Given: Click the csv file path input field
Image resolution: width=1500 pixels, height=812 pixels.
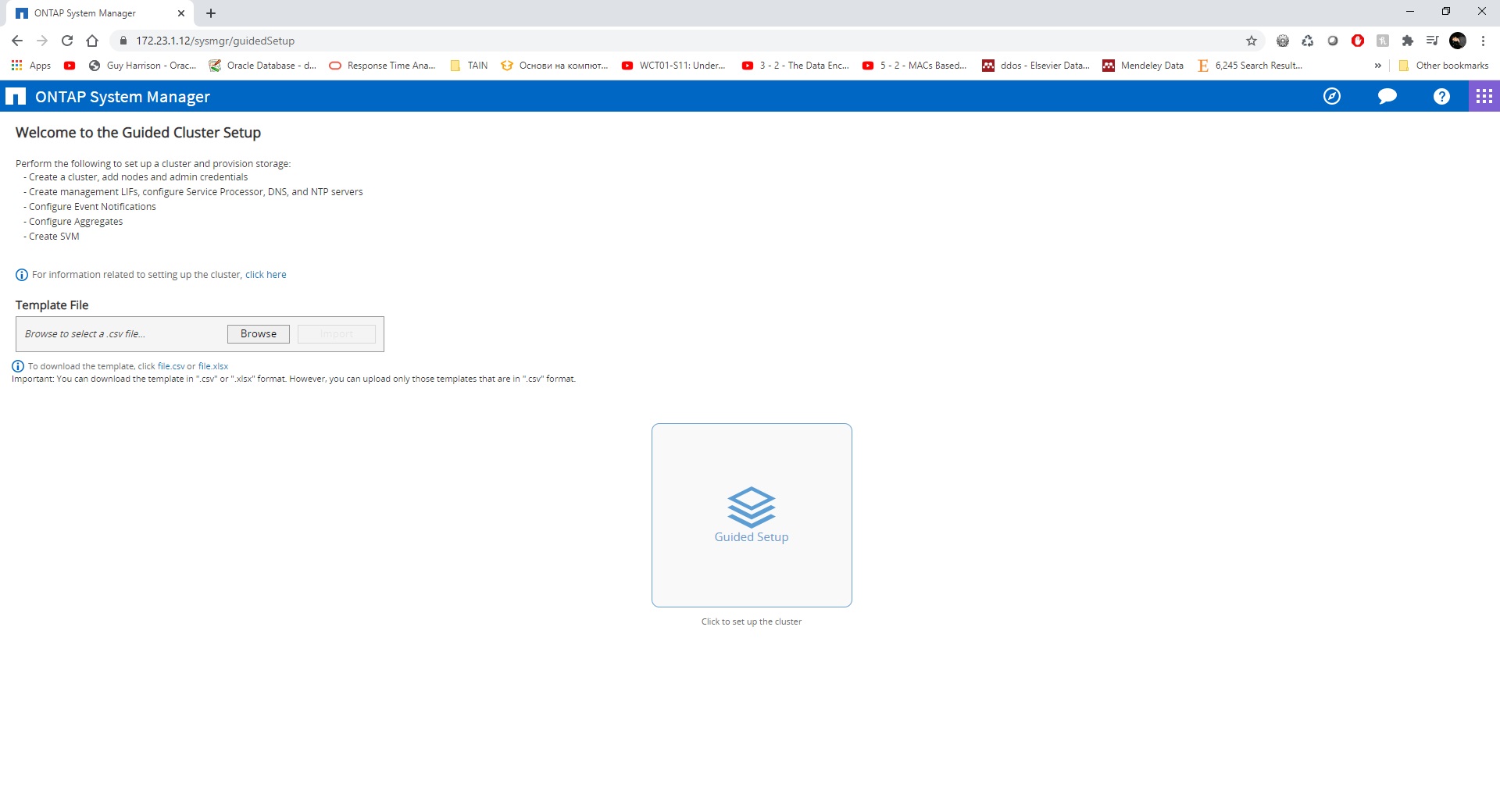Looking at the screenshot, I should (x=121, y=334).
